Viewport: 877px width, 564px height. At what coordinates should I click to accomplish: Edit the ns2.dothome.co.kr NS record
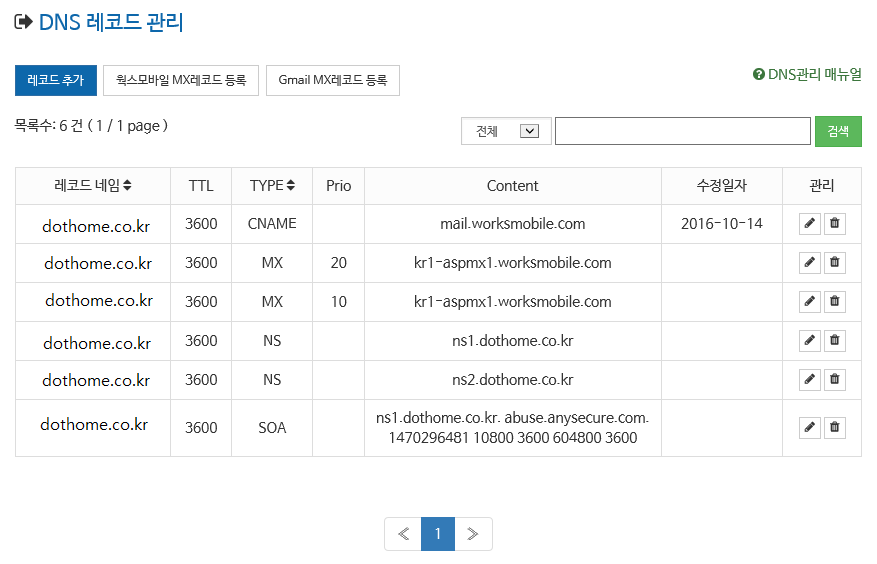809,380
